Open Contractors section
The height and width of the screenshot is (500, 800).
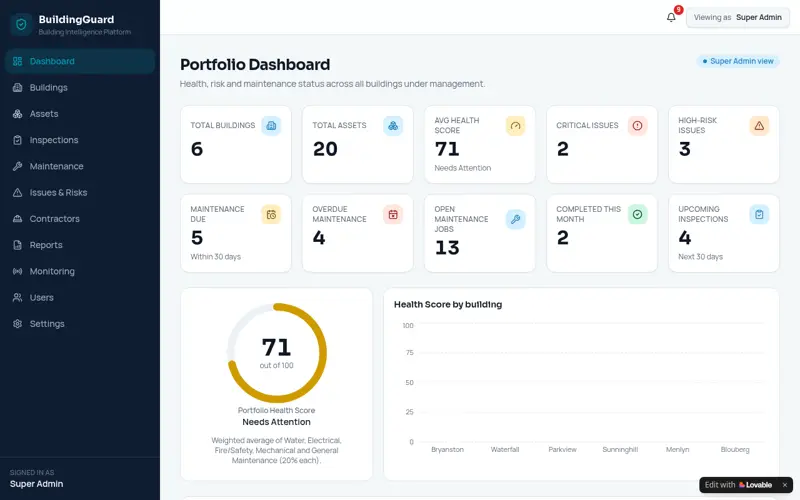pyautogui.click(x=80, y=219)
